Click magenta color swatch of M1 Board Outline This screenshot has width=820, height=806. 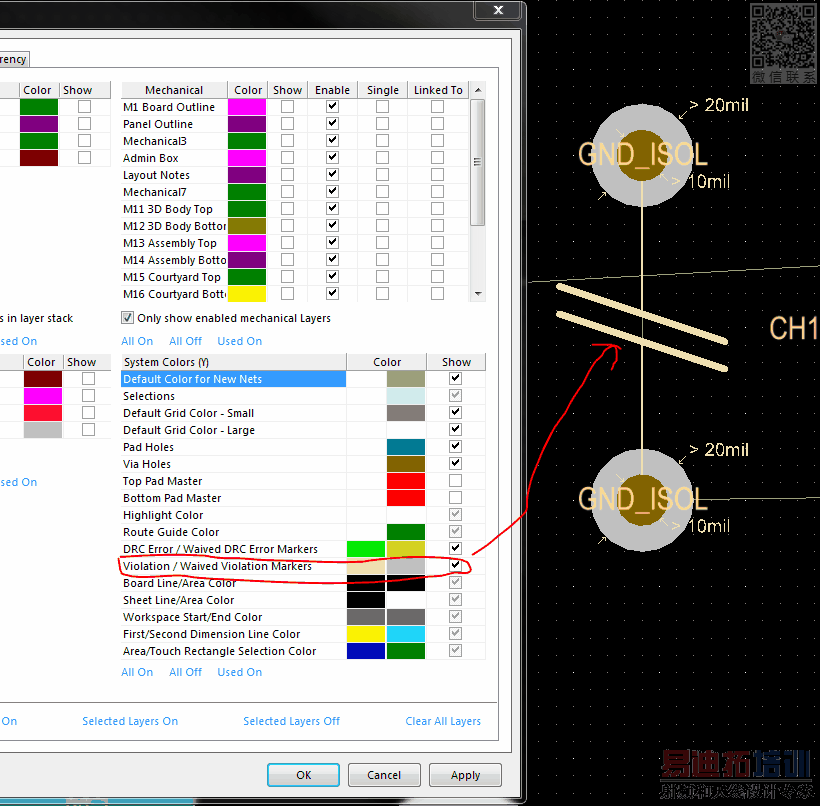[247, 107]
